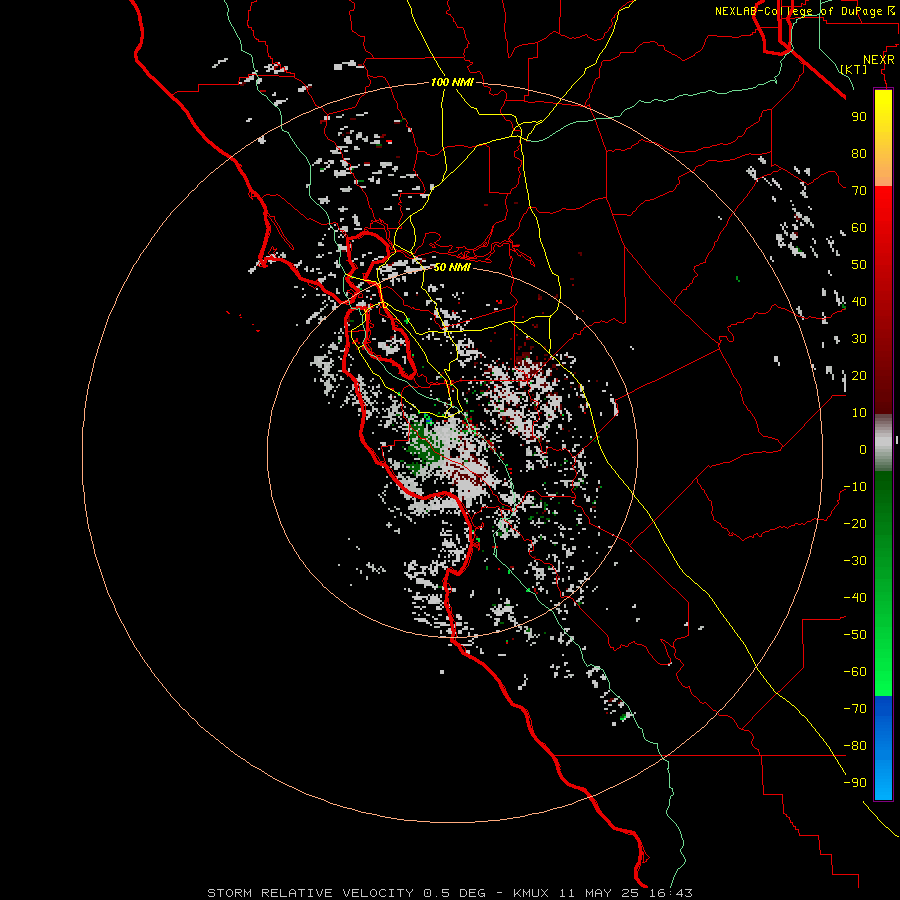Click the positive 40 velocity scale label
The height and width of the screenshot is (900, 900).
pos(859,302)
